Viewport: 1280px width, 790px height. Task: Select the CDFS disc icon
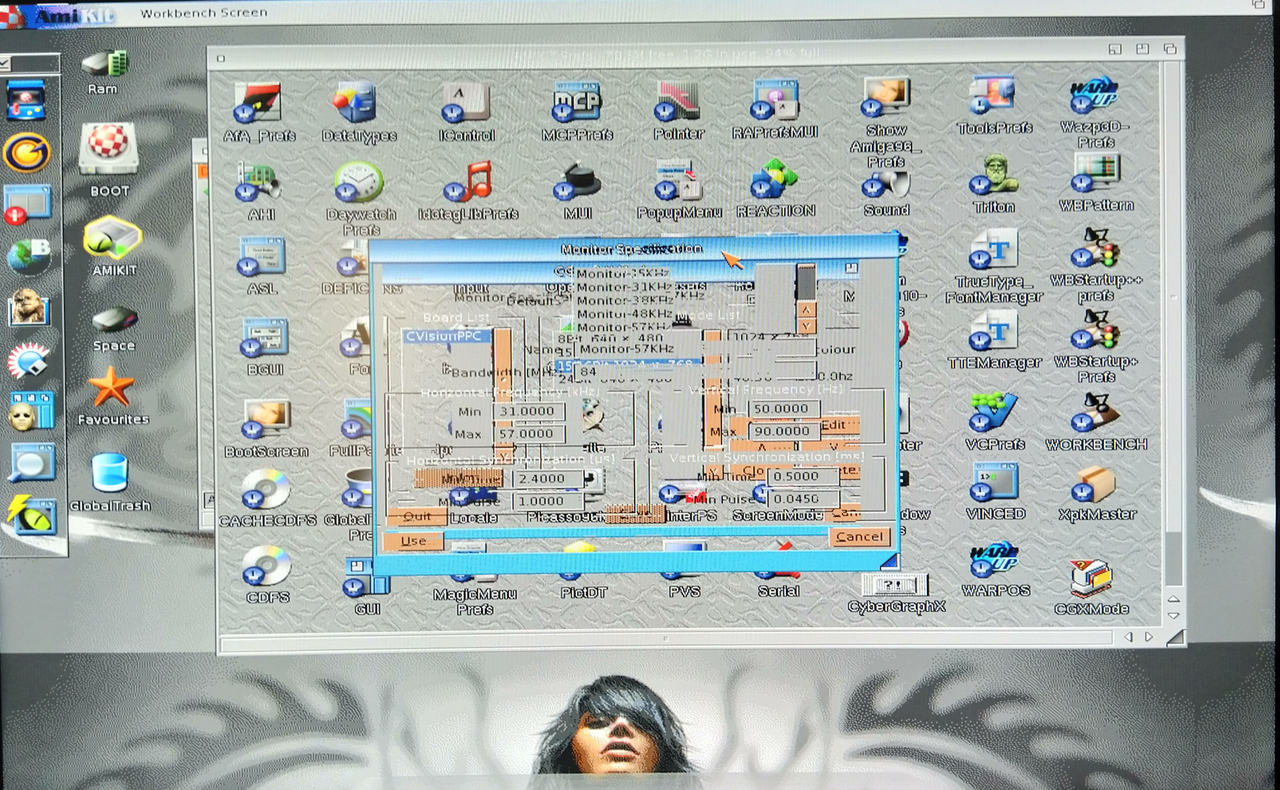pyautogui.click(x=266, y=567)
